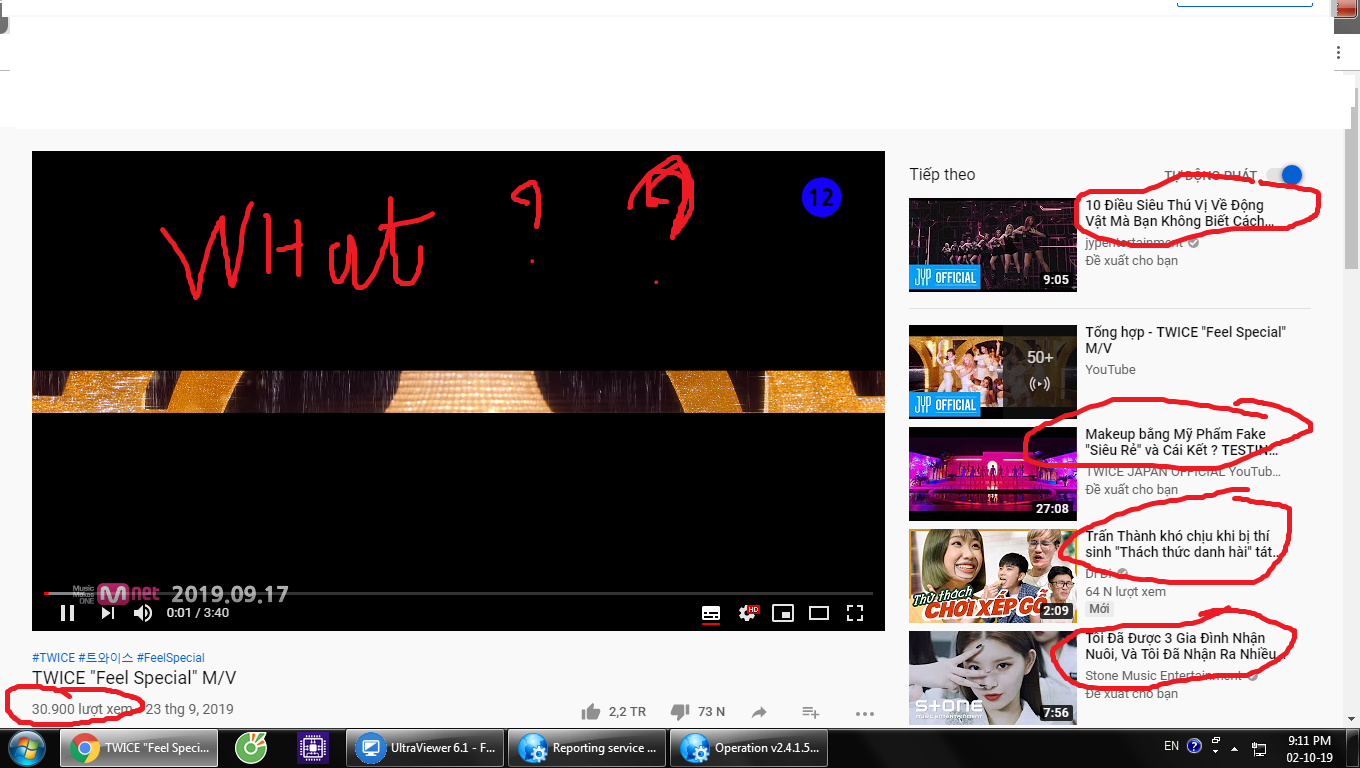Click the 'Stone Music Entertainment' channel name
Viewport: 1360px width, 768px height.
1163,676
